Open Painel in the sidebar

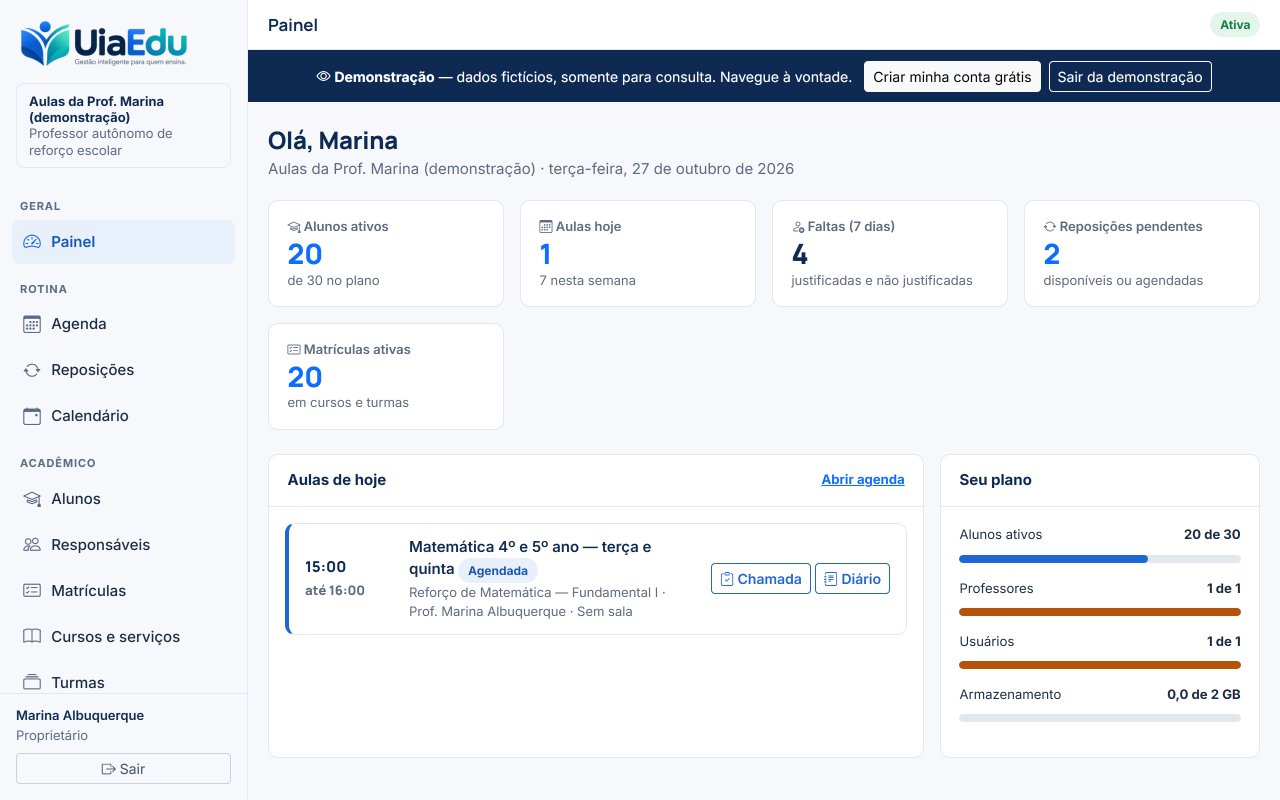(x=124, y=242)
